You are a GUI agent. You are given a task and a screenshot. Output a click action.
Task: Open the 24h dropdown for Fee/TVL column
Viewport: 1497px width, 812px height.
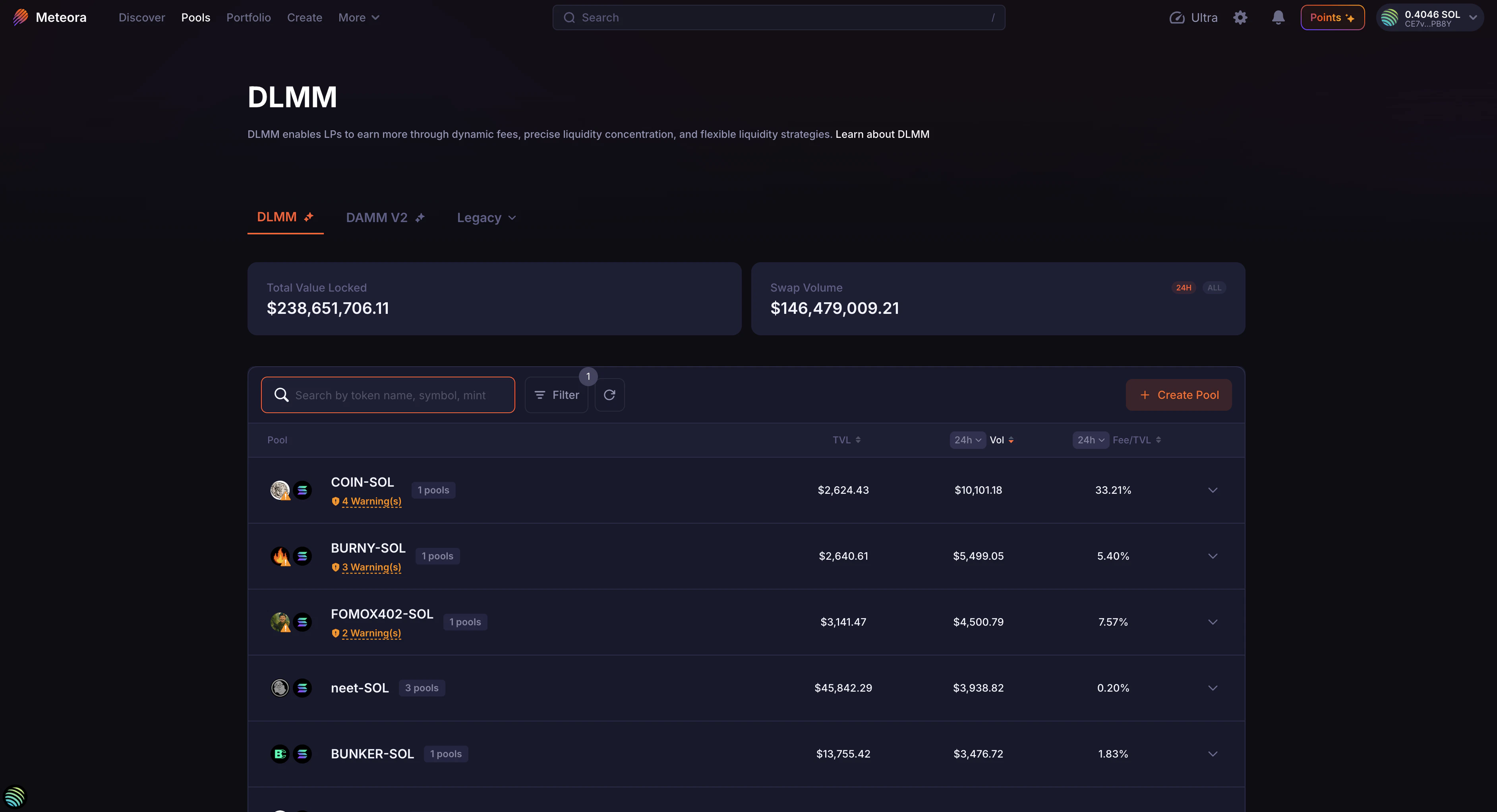tap(1091, 440)
